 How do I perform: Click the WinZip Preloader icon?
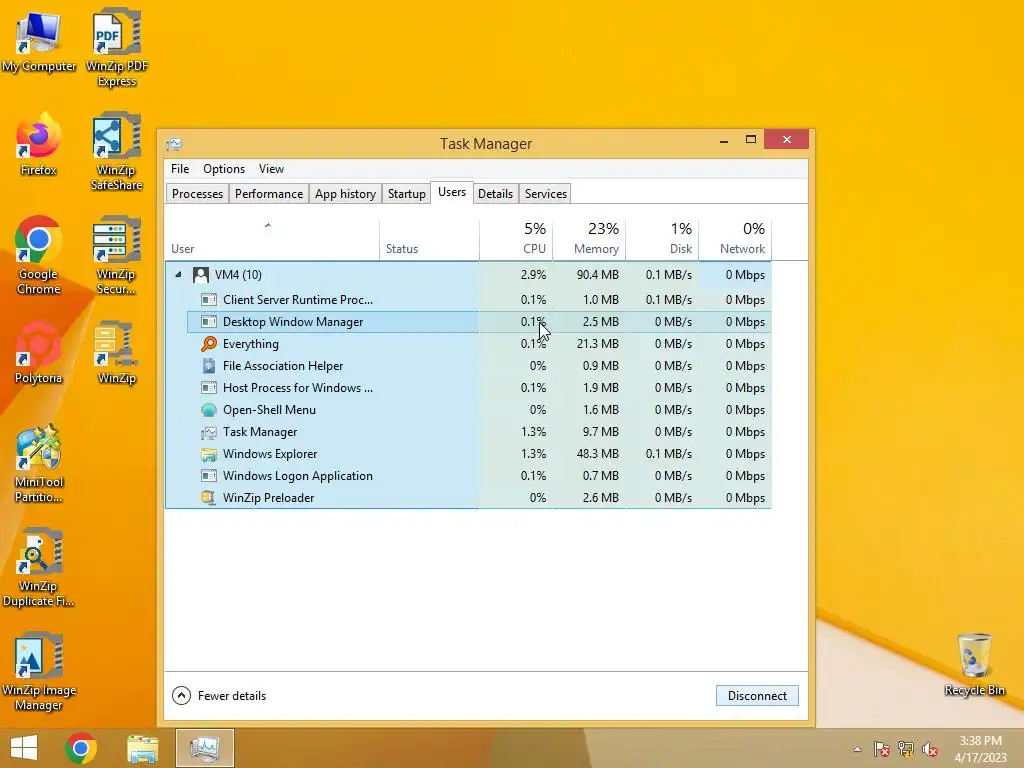[x=208, y=498]
